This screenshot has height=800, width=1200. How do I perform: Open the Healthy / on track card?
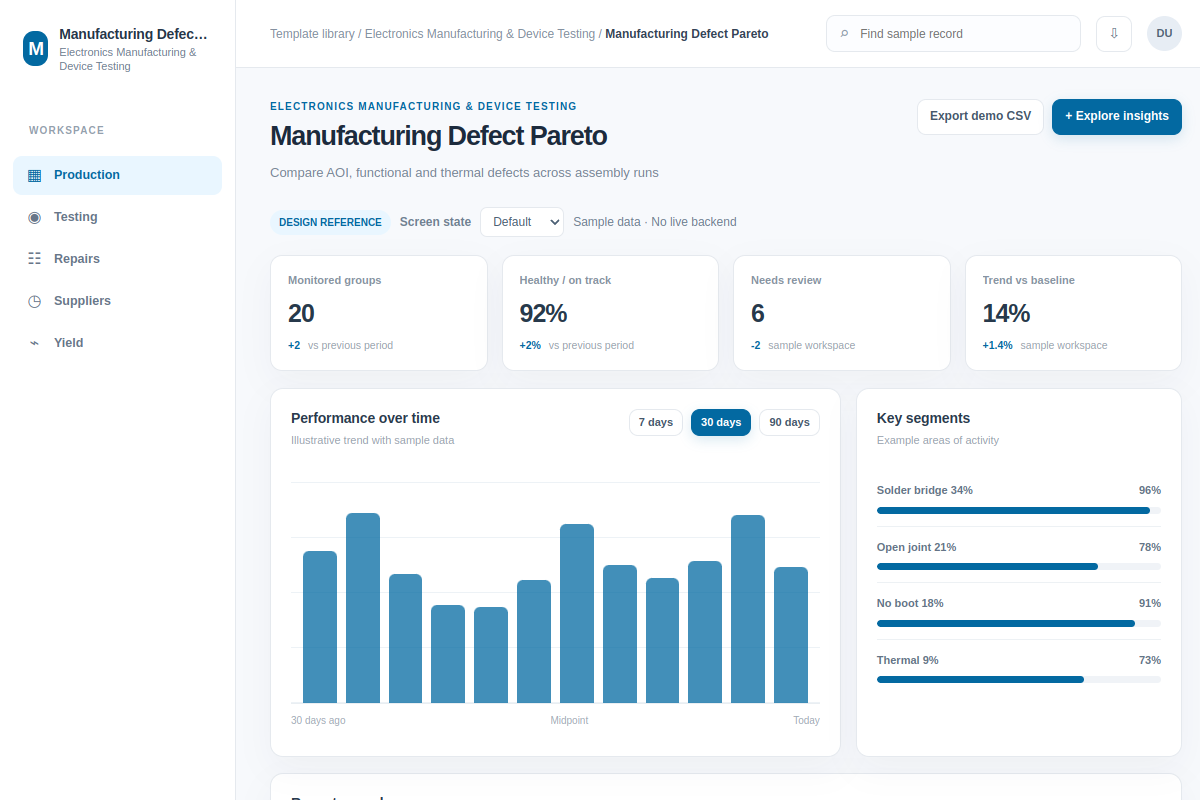point(610,313)
